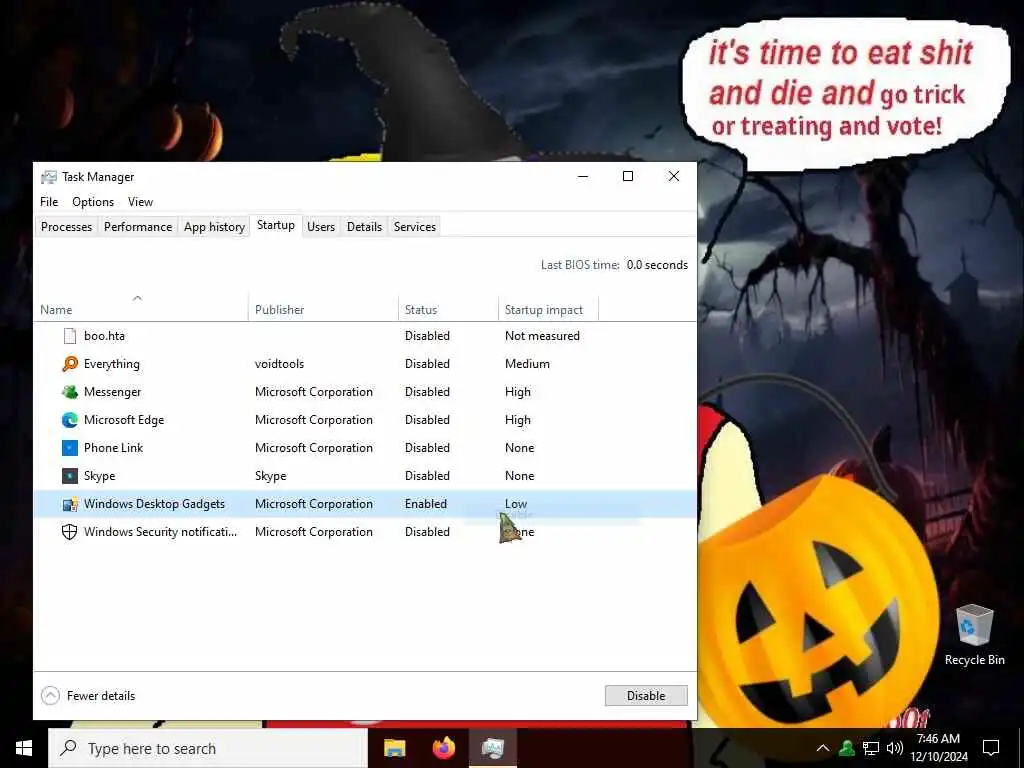
Task: Click the Last BIOS time value
Action: [x=657, y=264]
